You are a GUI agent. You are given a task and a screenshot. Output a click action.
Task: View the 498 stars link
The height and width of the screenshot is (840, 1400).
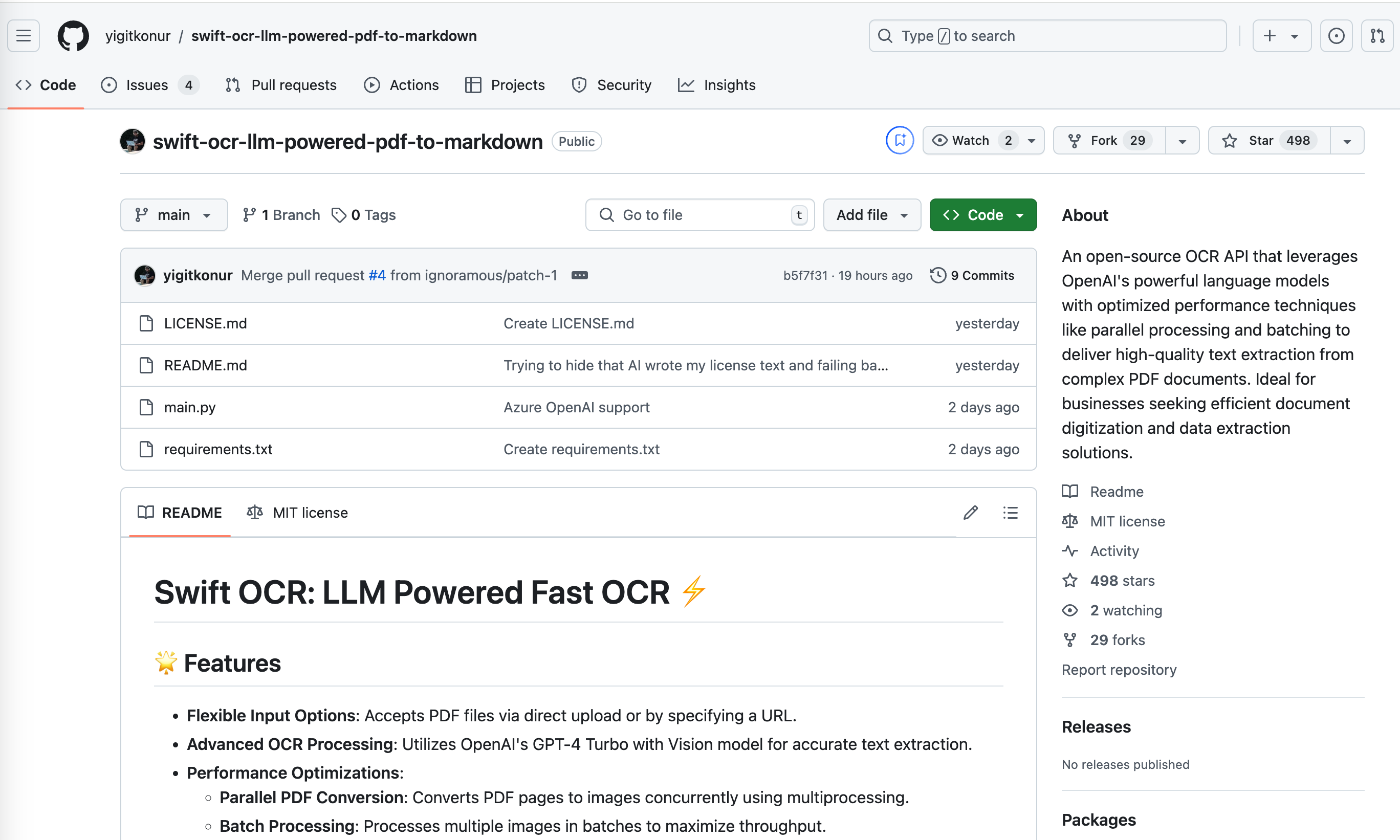pyautogui.click(x=1108, y=580)
